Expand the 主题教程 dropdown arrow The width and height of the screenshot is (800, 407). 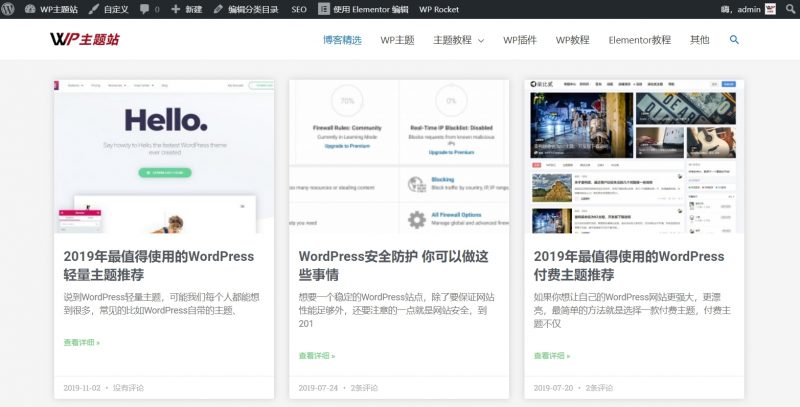[x=481, y=41]
